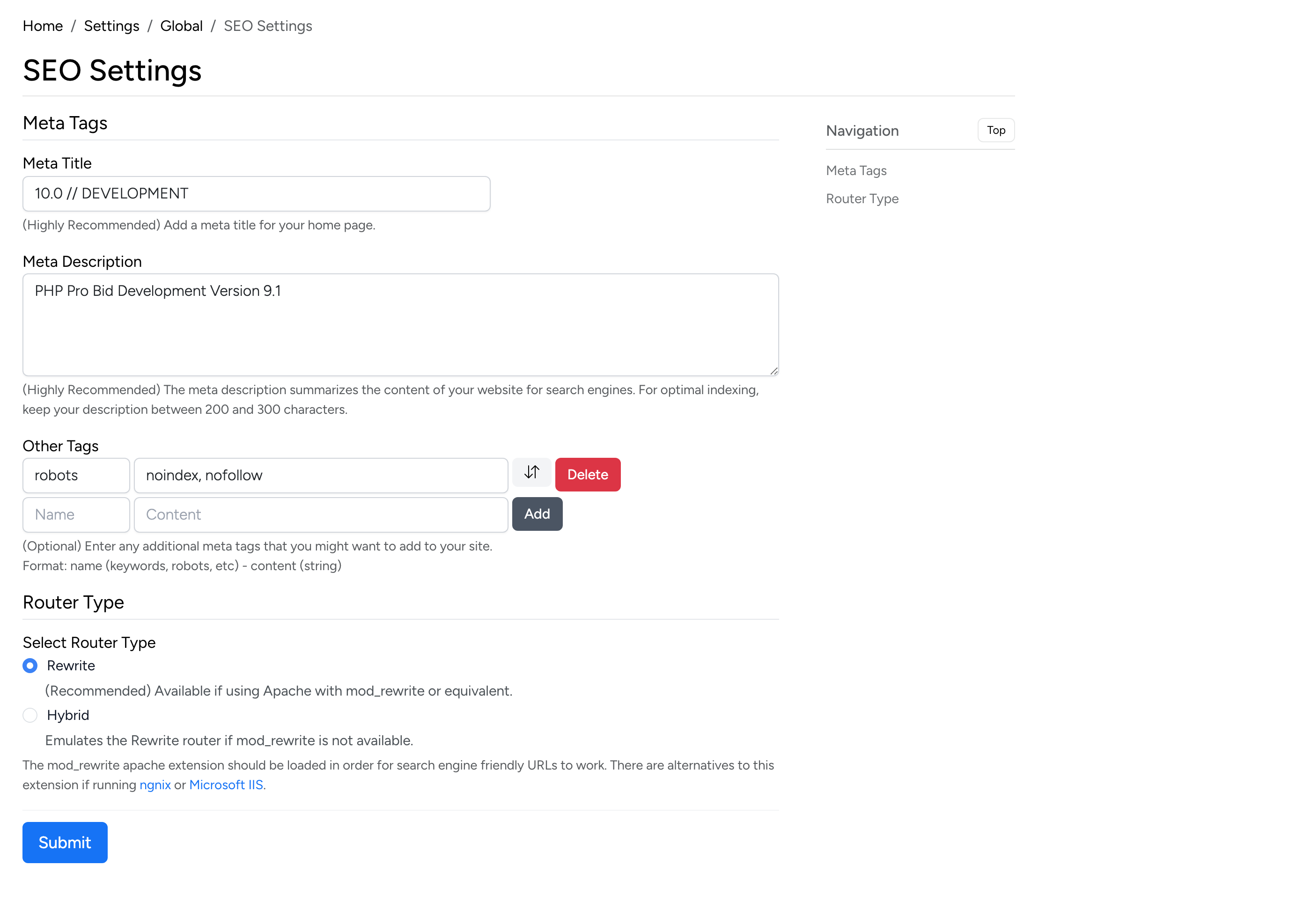Click the textarea resize handle corner

click(773, 372)
